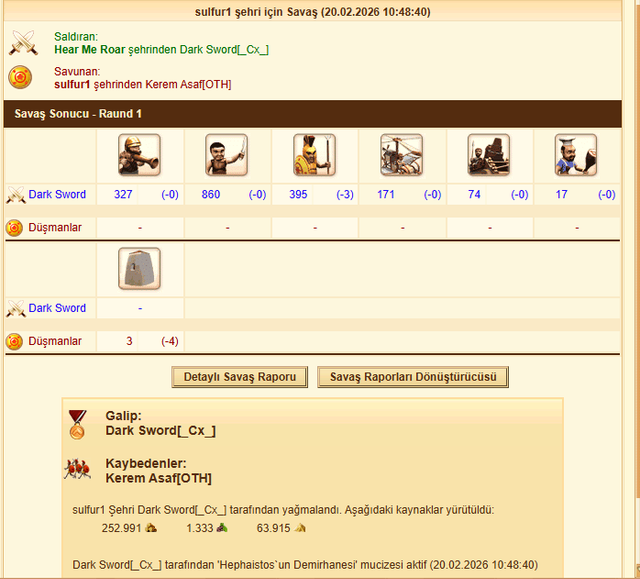Click swords icon beside first Dark Sword row
The width and height of the screenshot is (640, 579).
[16, 195]
